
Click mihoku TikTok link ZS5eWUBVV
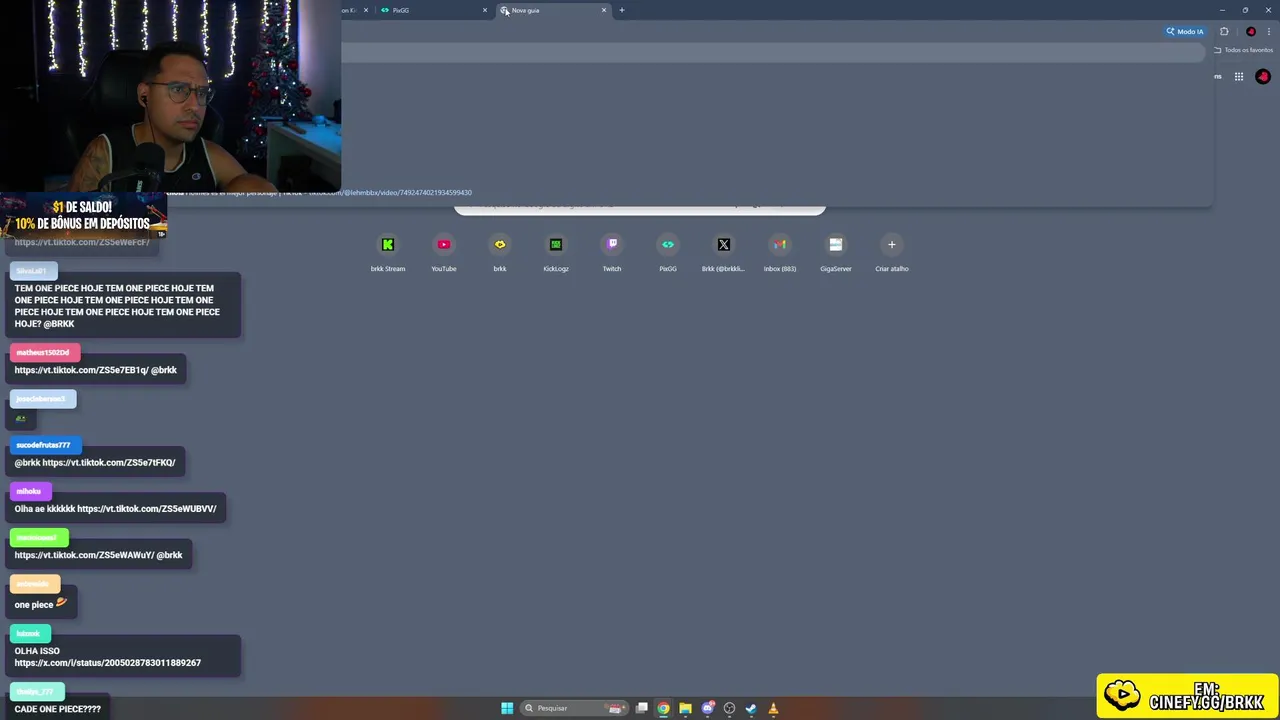point(146,509)
